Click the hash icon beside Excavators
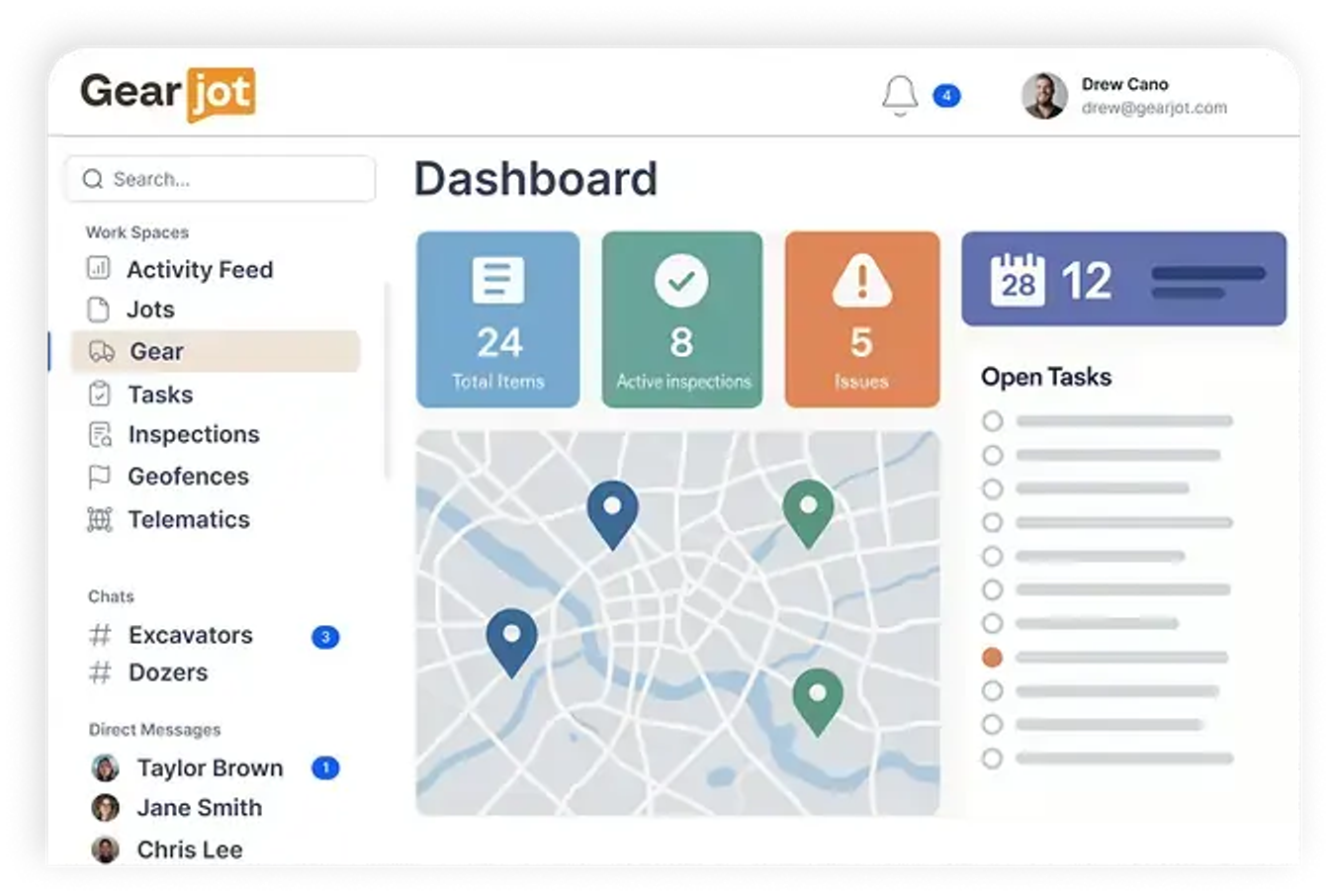The width and height of the screenshot is (1331, 896). click(101, 635)
